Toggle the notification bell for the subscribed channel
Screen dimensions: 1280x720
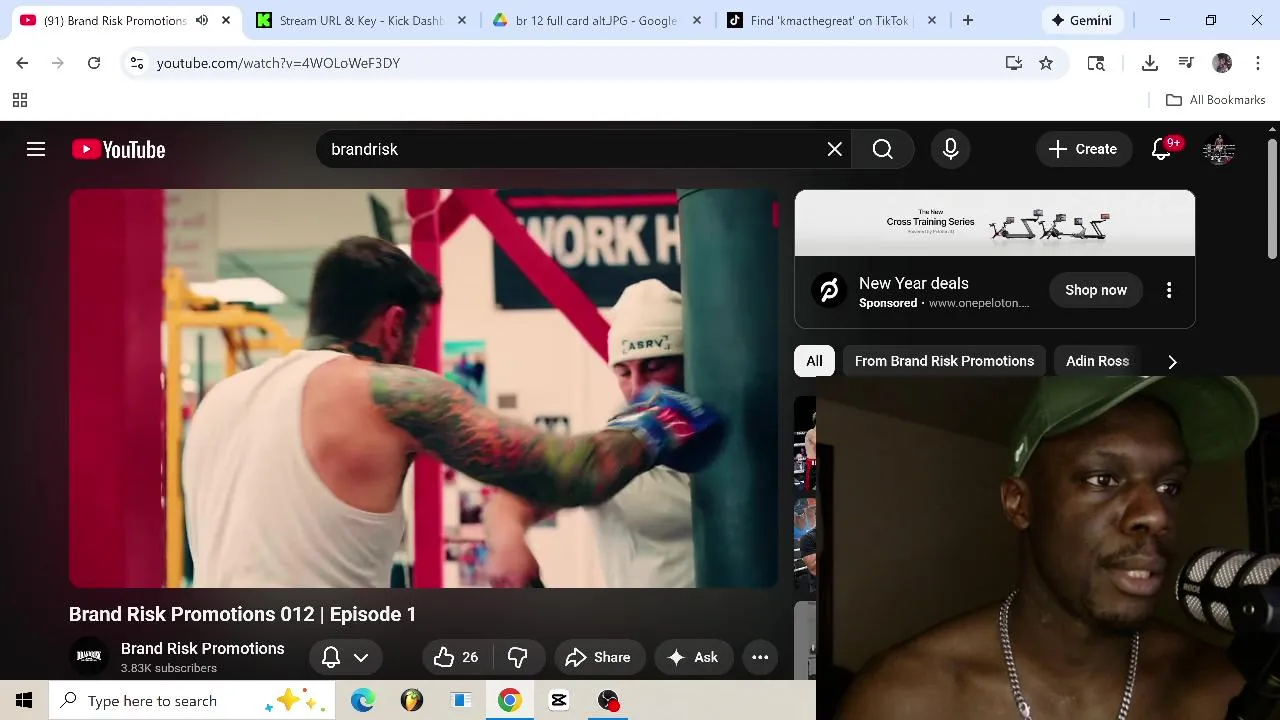click(x=331, y=657)
